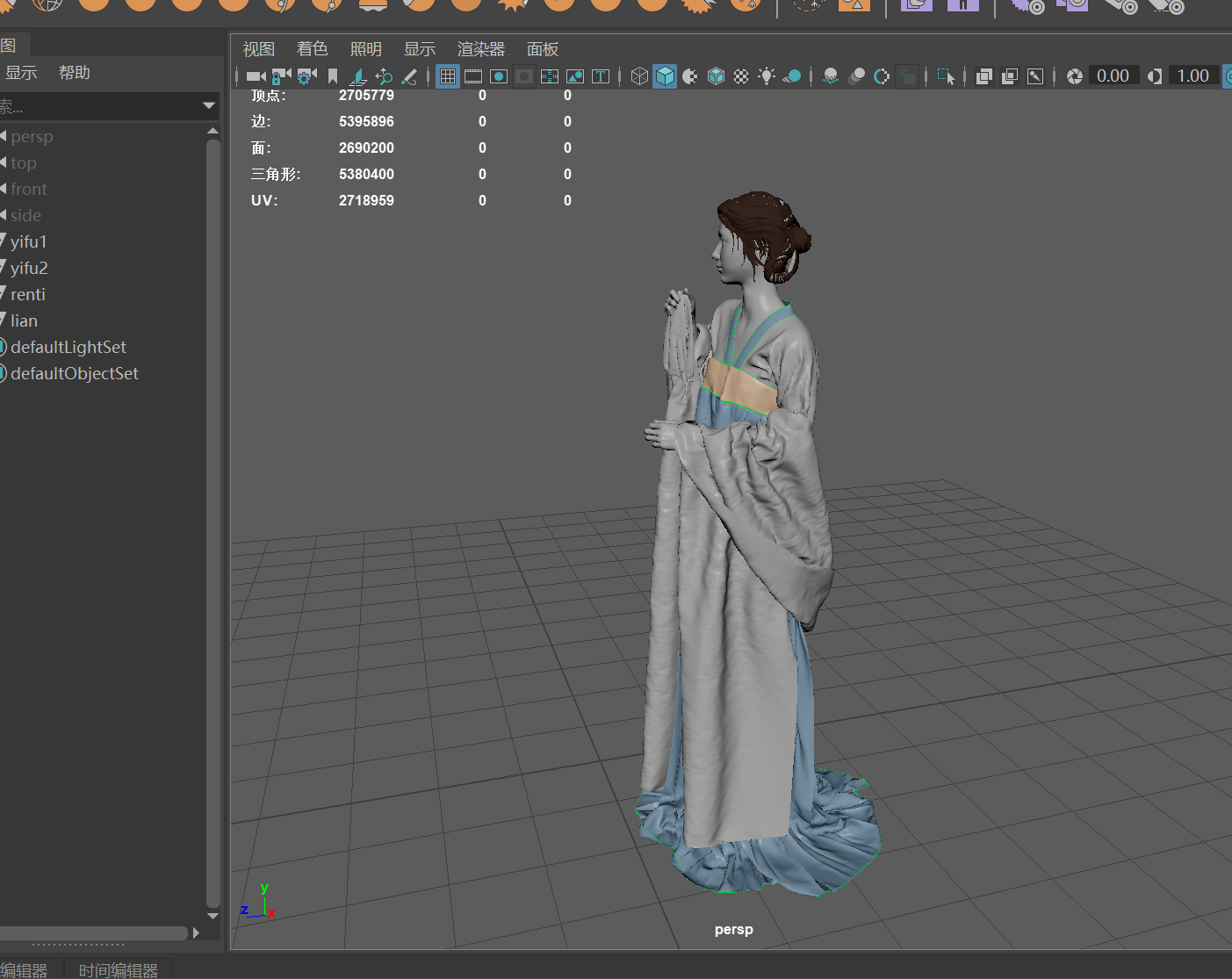Open the 面板 (Panels) menu

pos(543,49)
